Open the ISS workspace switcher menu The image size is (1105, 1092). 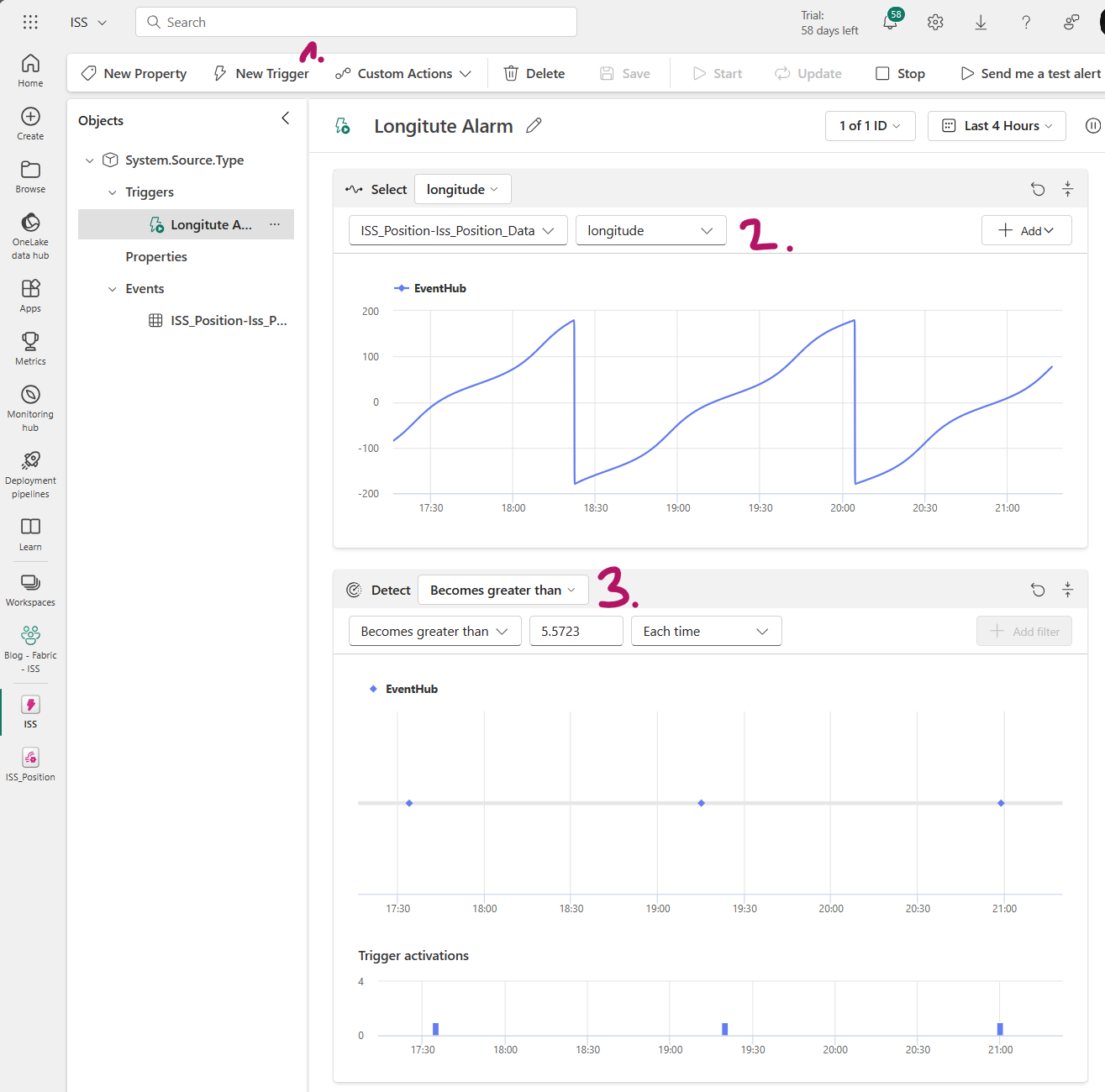tap(87, 22)
